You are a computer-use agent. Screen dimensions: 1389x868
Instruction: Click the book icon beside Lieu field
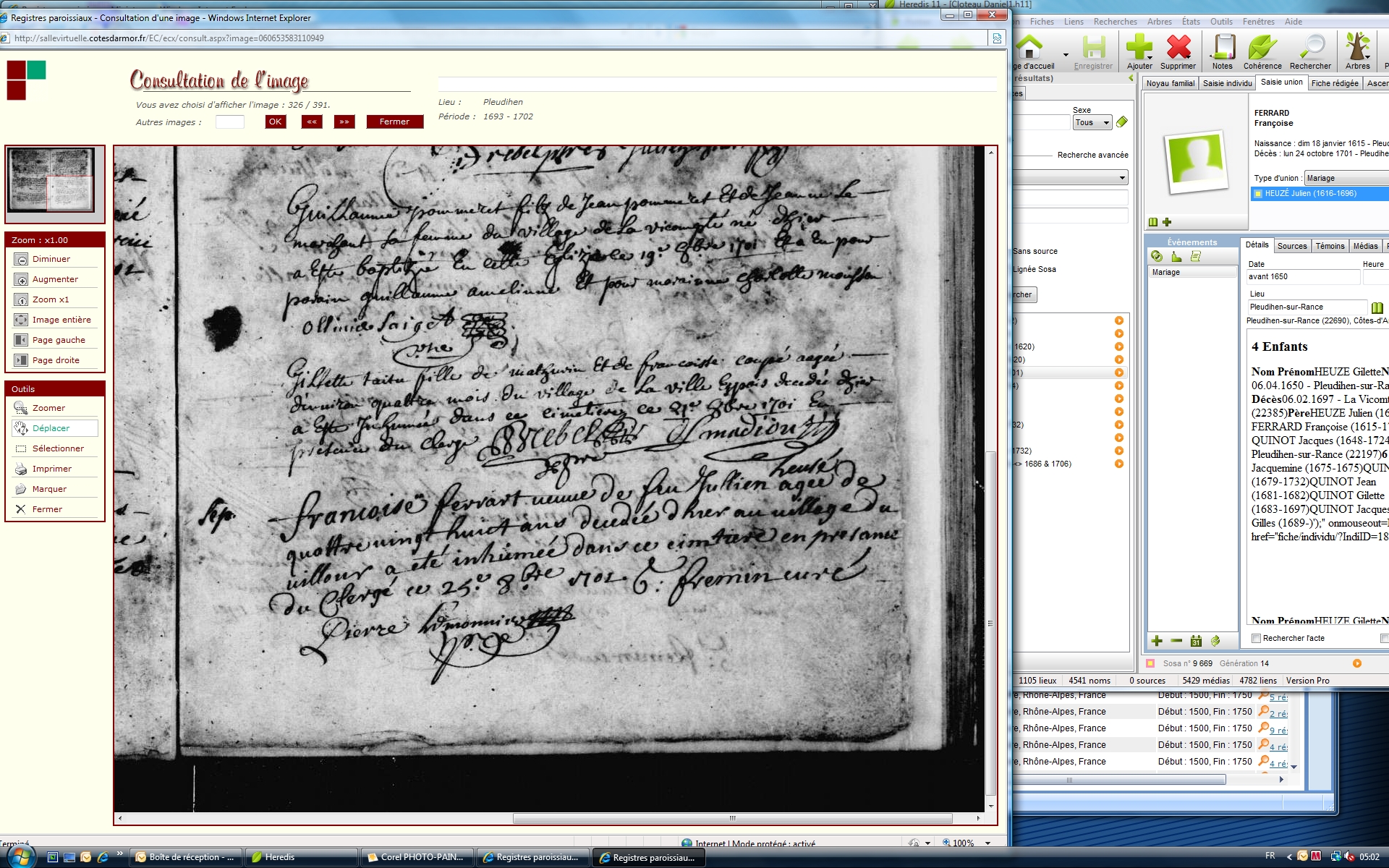(1377, 307)
